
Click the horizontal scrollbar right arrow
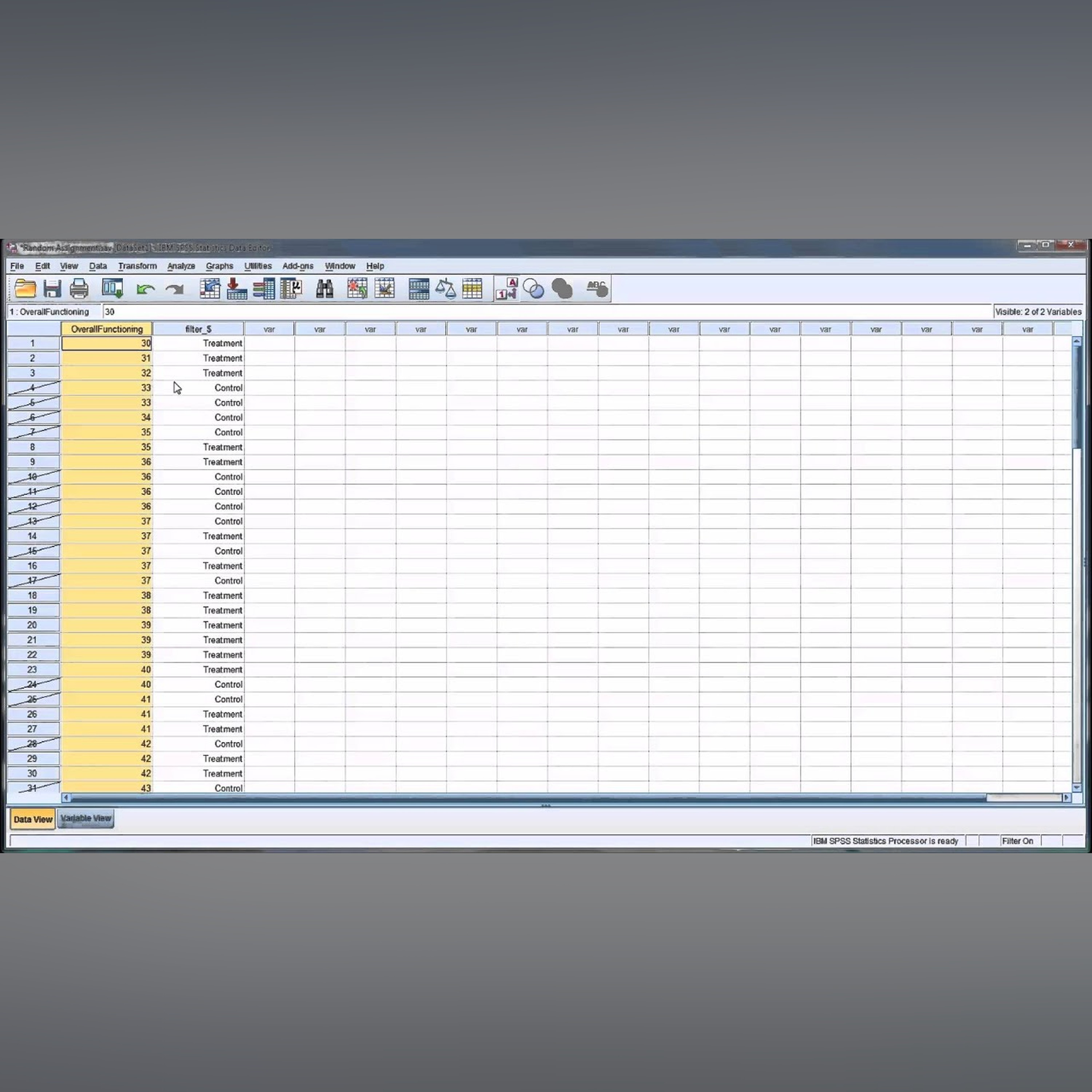click(x=1067, y=798)
